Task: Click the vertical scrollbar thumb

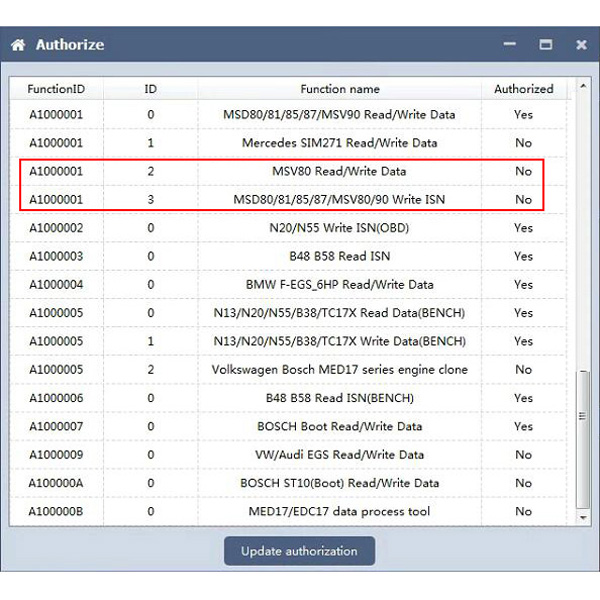Action: coord(583,439)
